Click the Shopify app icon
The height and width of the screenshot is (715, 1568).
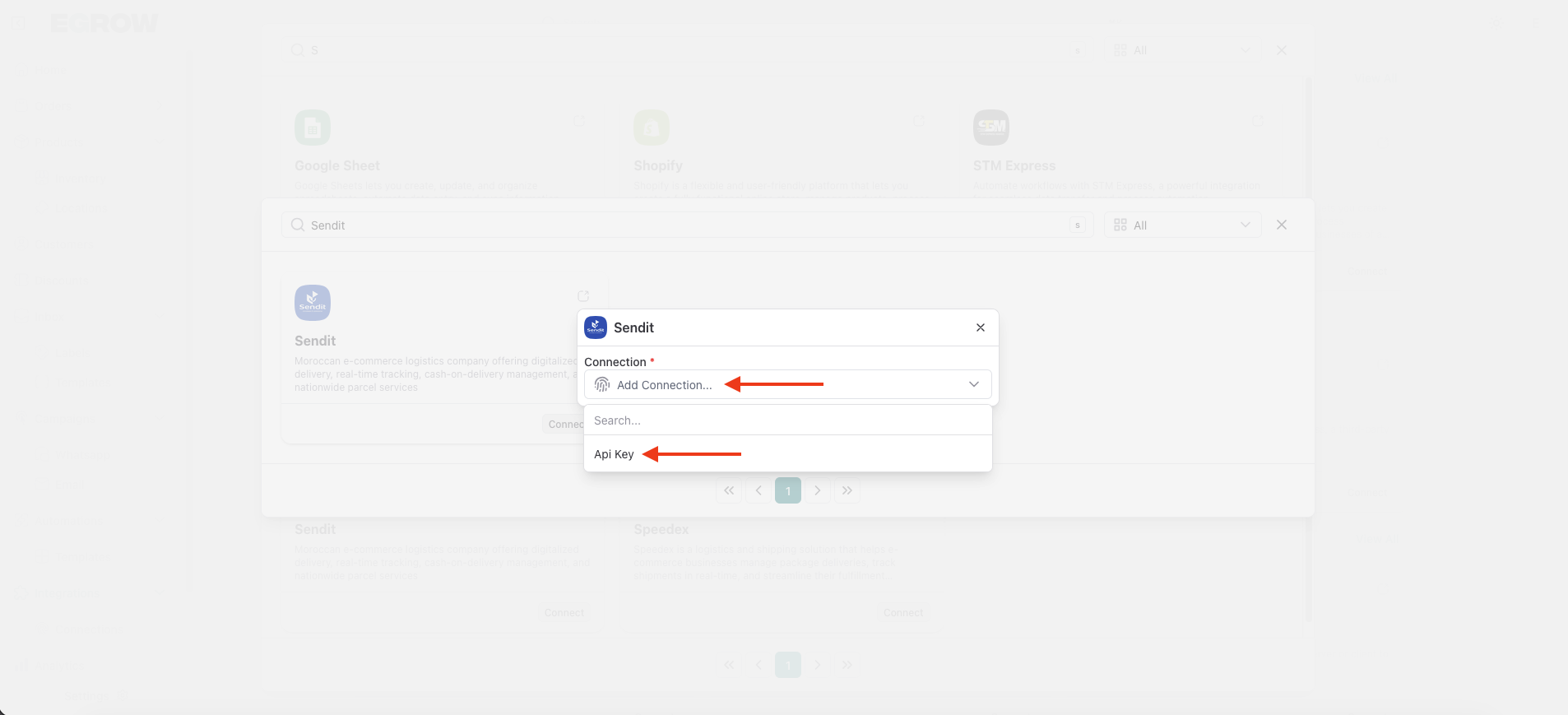point(652,128)
